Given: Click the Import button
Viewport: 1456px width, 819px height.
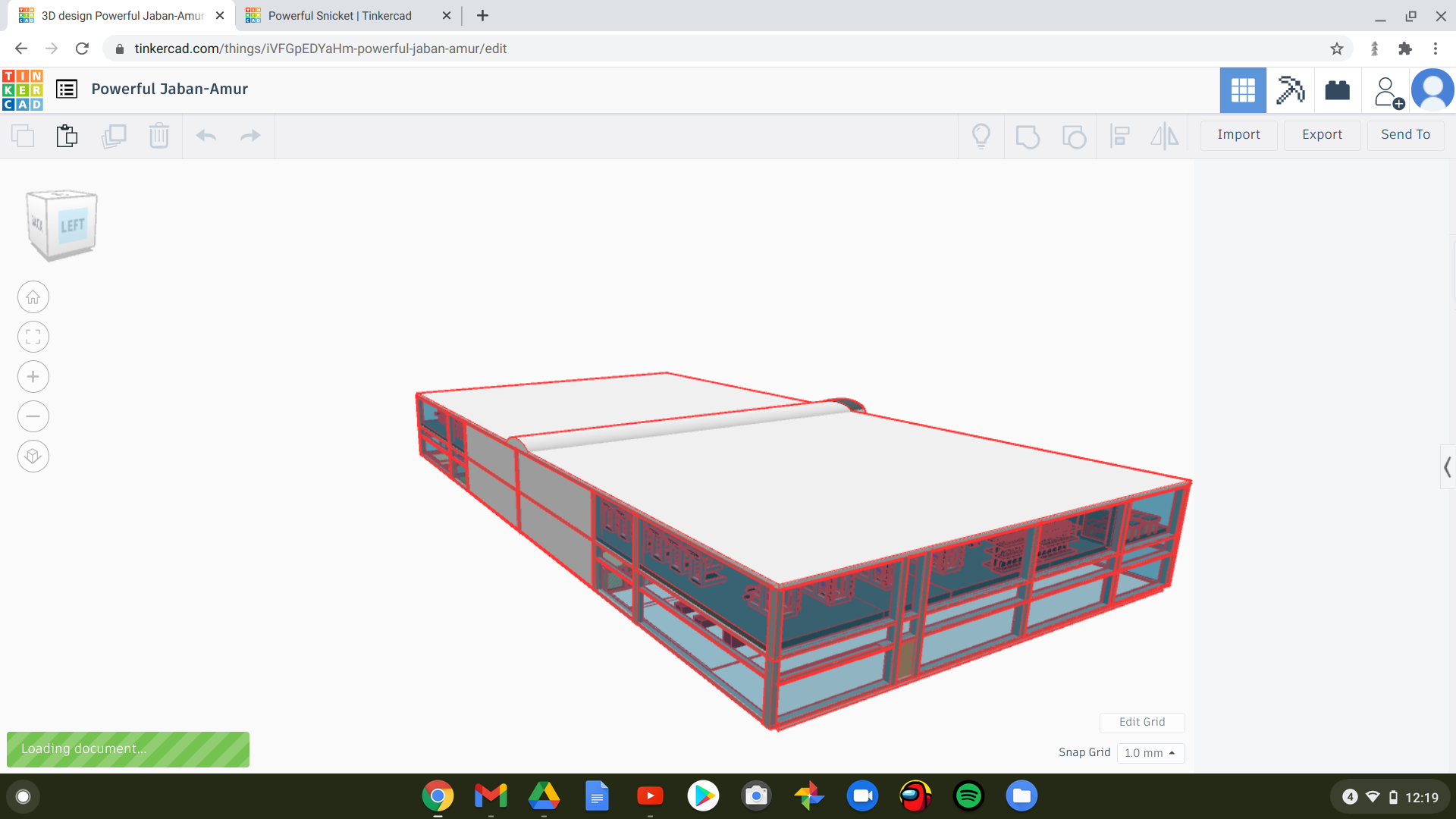Looking at the screenshot, I should (x=1238, y=135).
